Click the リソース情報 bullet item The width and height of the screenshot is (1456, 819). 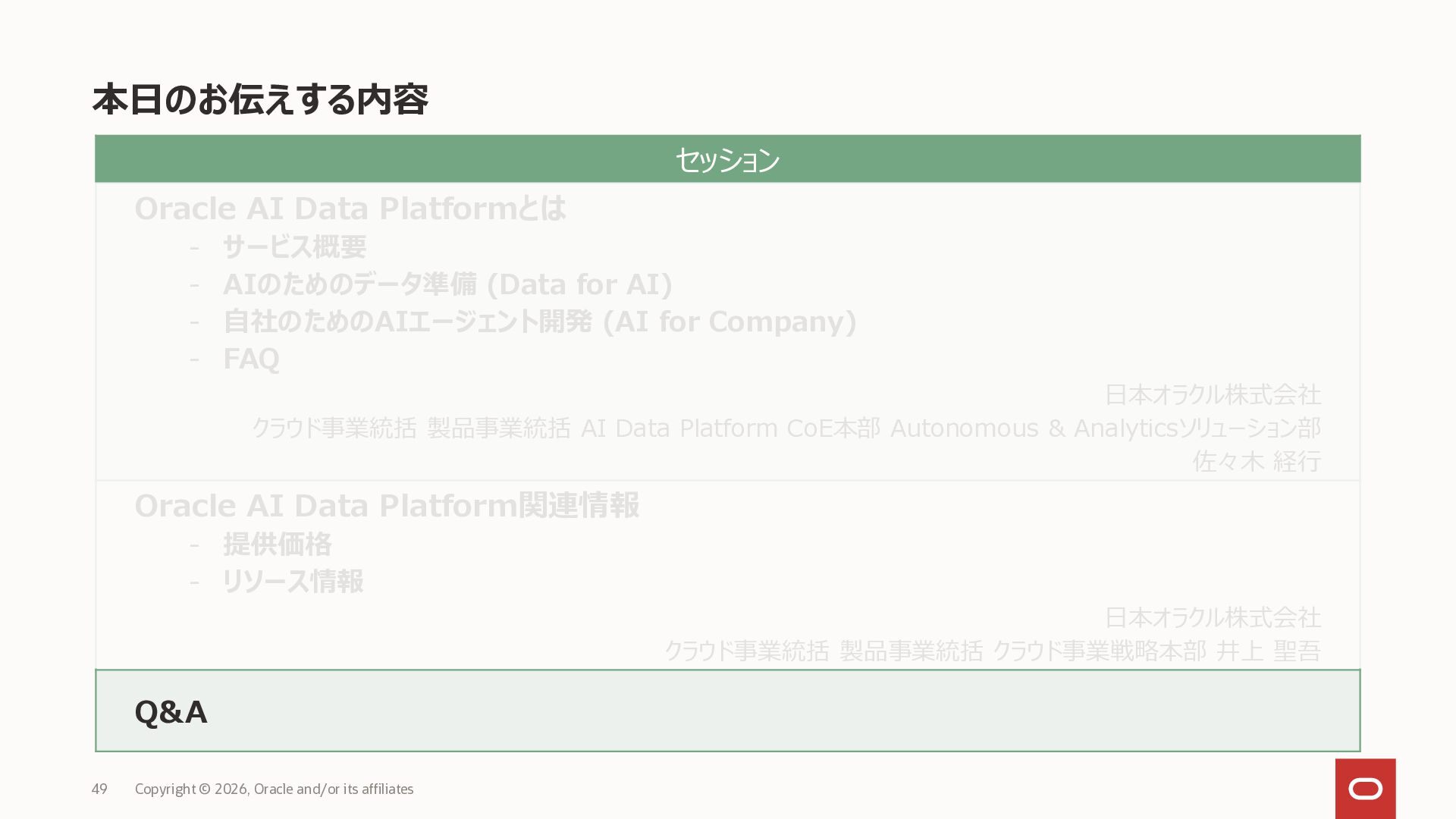coord(293,582)
